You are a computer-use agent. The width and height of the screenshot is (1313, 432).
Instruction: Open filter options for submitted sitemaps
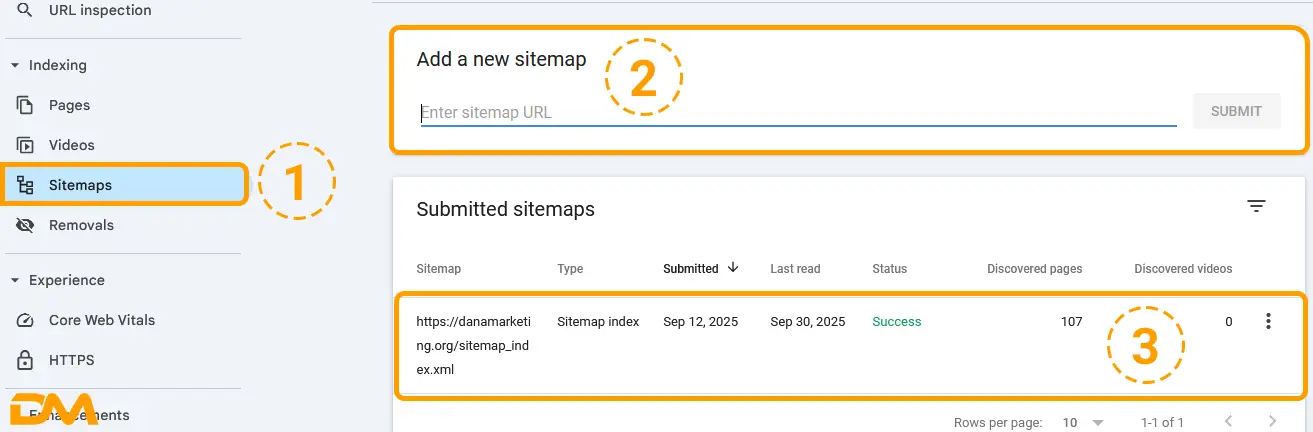1256,206
